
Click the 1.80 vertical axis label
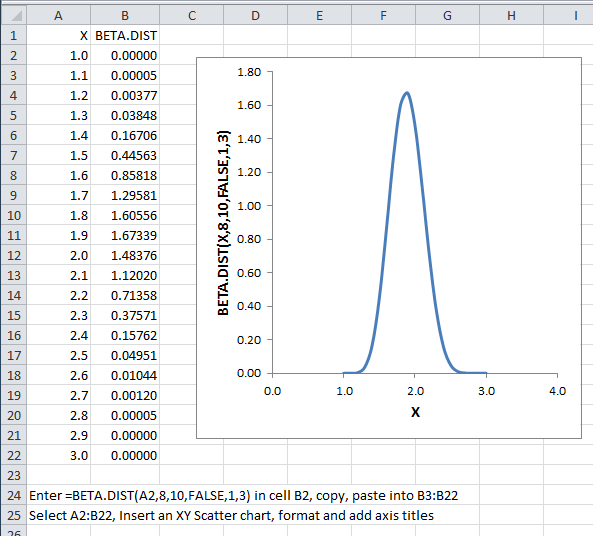249,72
